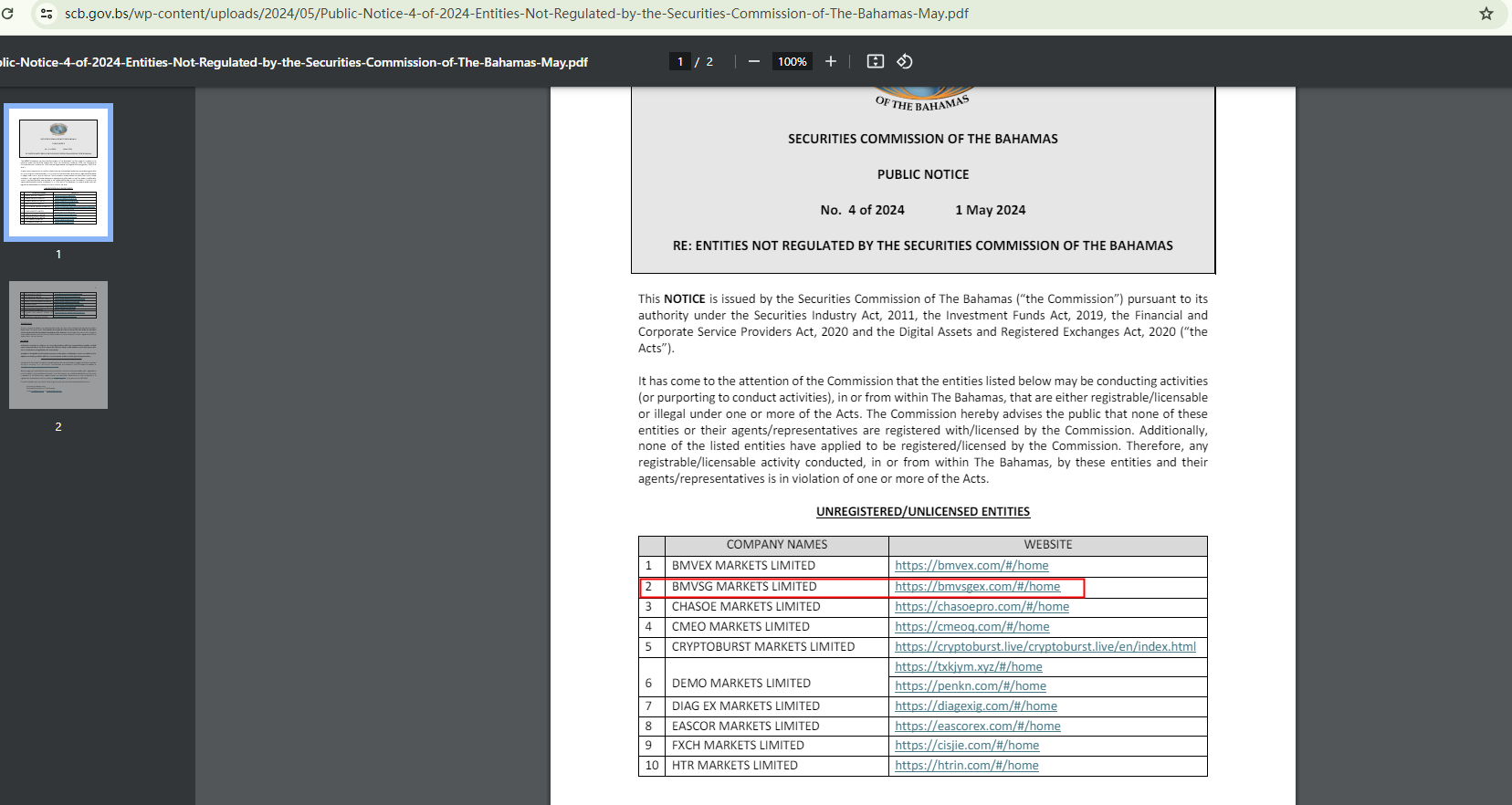Zoom in with the plus button
Screen dimensions: 1512x805
pos(830,61)
